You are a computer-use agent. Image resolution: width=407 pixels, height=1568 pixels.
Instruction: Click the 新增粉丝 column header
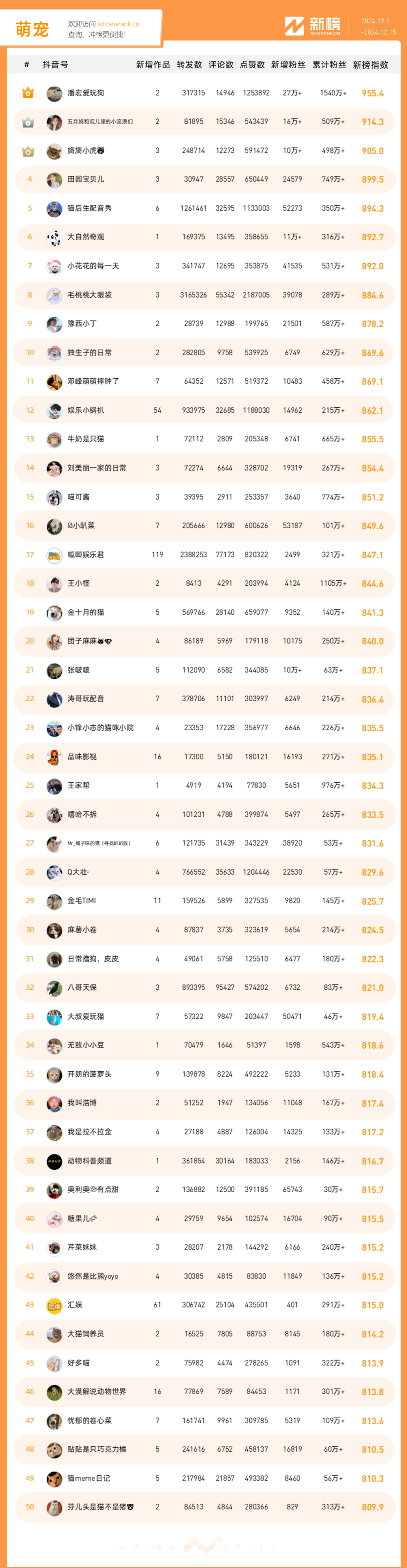288,65
